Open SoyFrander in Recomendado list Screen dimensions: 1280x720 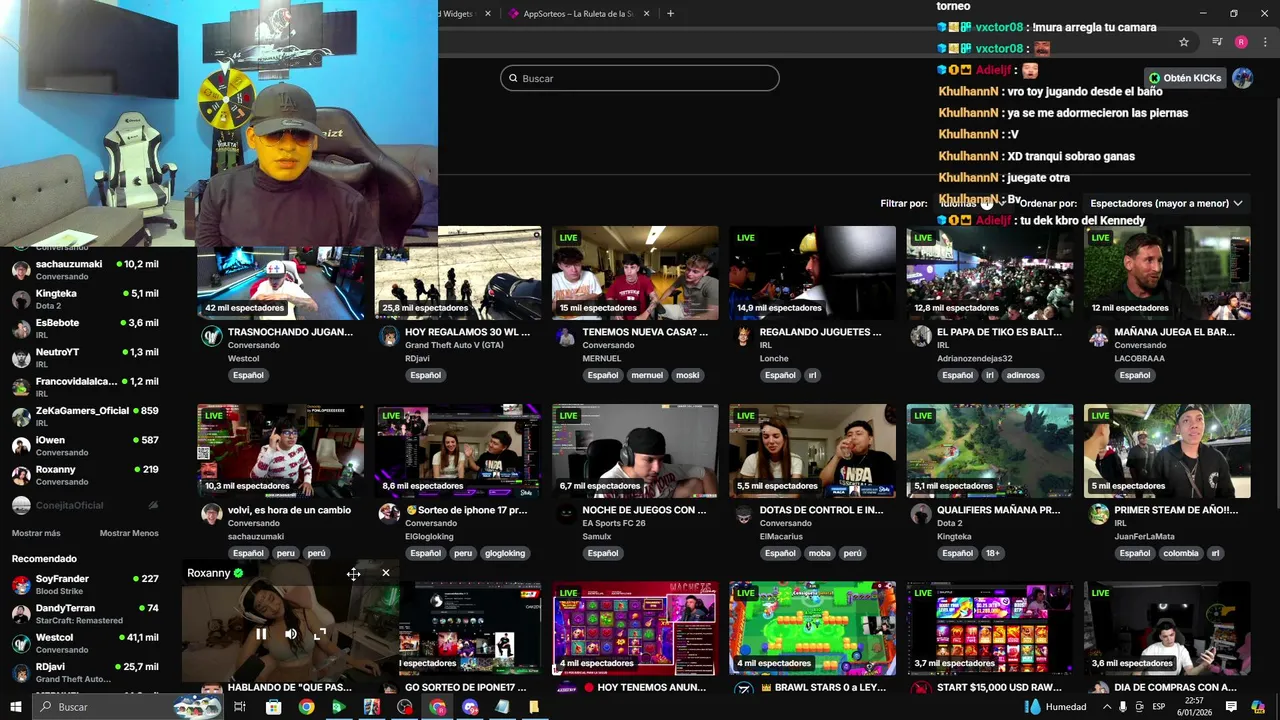85,584
